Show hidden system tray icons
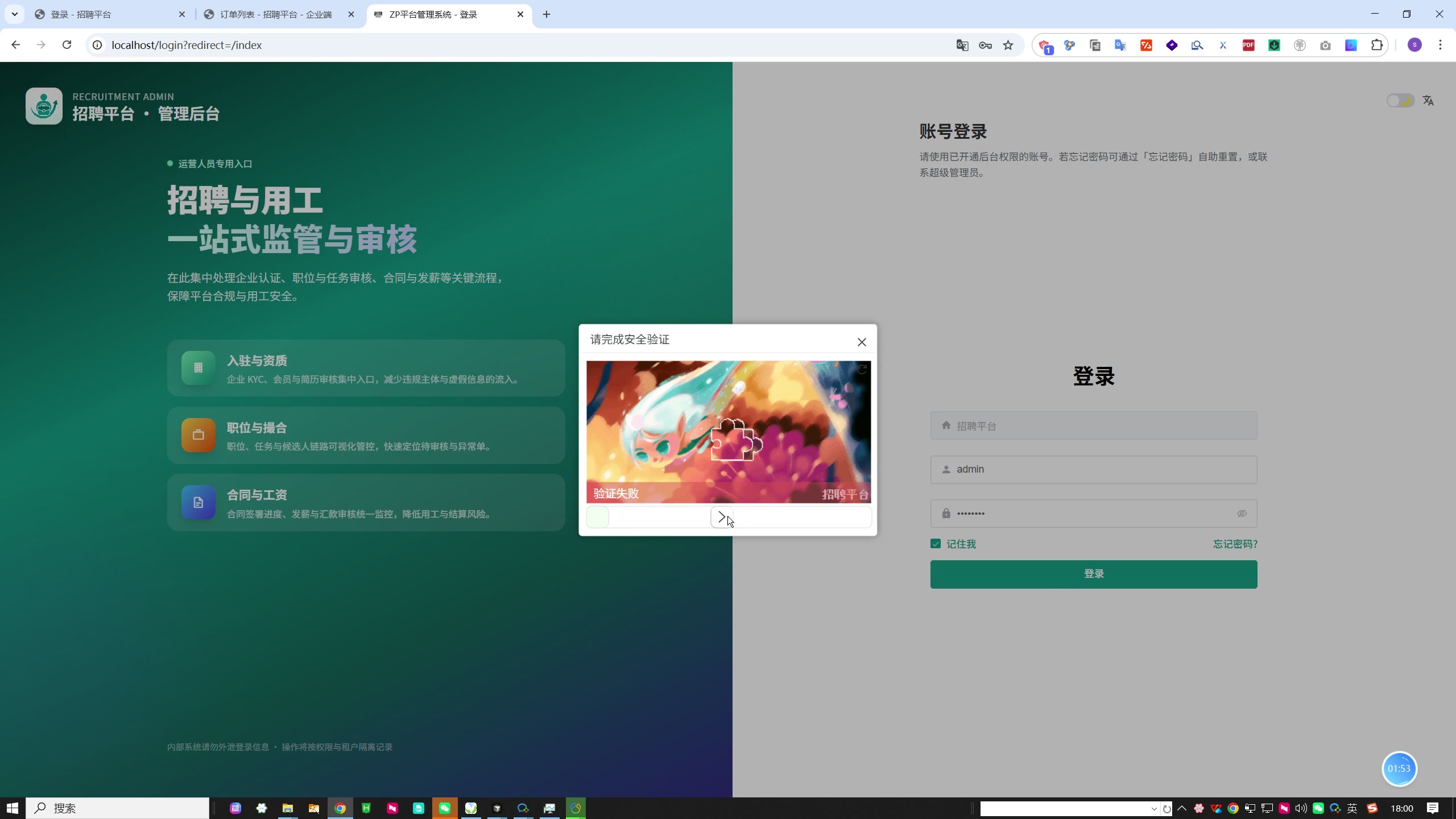 pos(1182,808)
